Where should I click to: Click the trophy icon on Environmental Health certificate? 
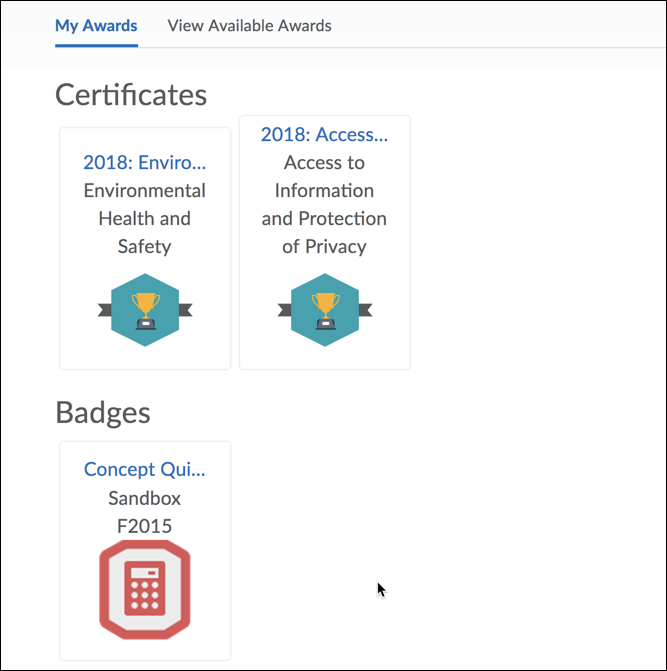(145, 307)
